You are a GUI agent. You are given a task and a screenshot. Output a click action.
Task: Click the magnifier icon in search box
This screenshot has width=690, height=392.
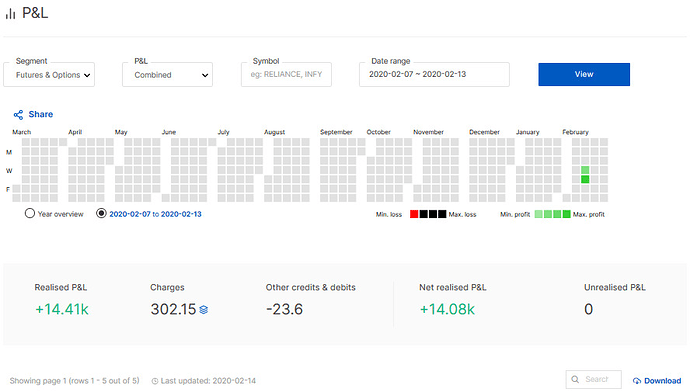[575, 379]
